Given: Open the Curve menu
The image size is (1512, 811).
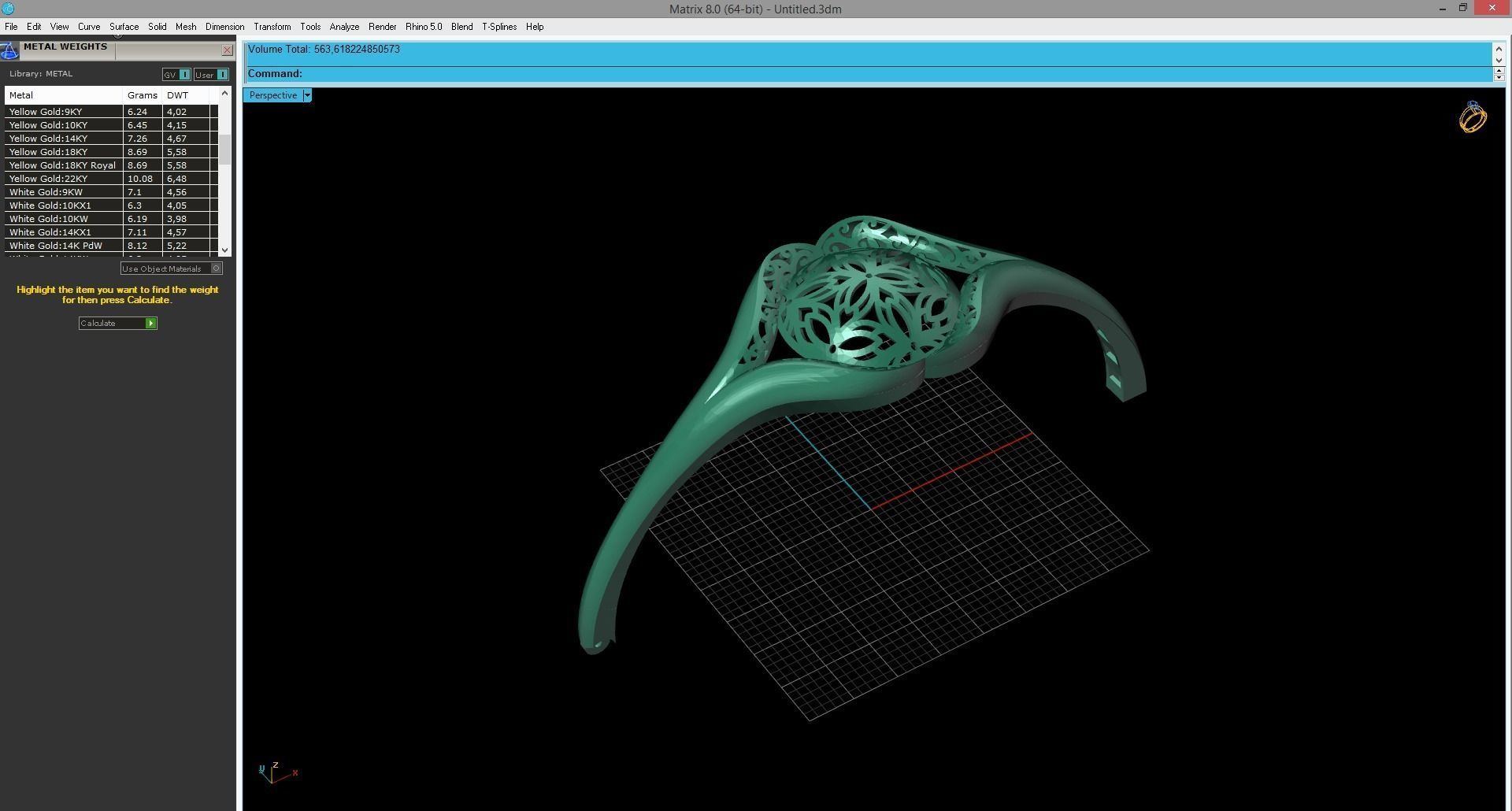Looking at the screenshot, I should click(x=89, y=27).
